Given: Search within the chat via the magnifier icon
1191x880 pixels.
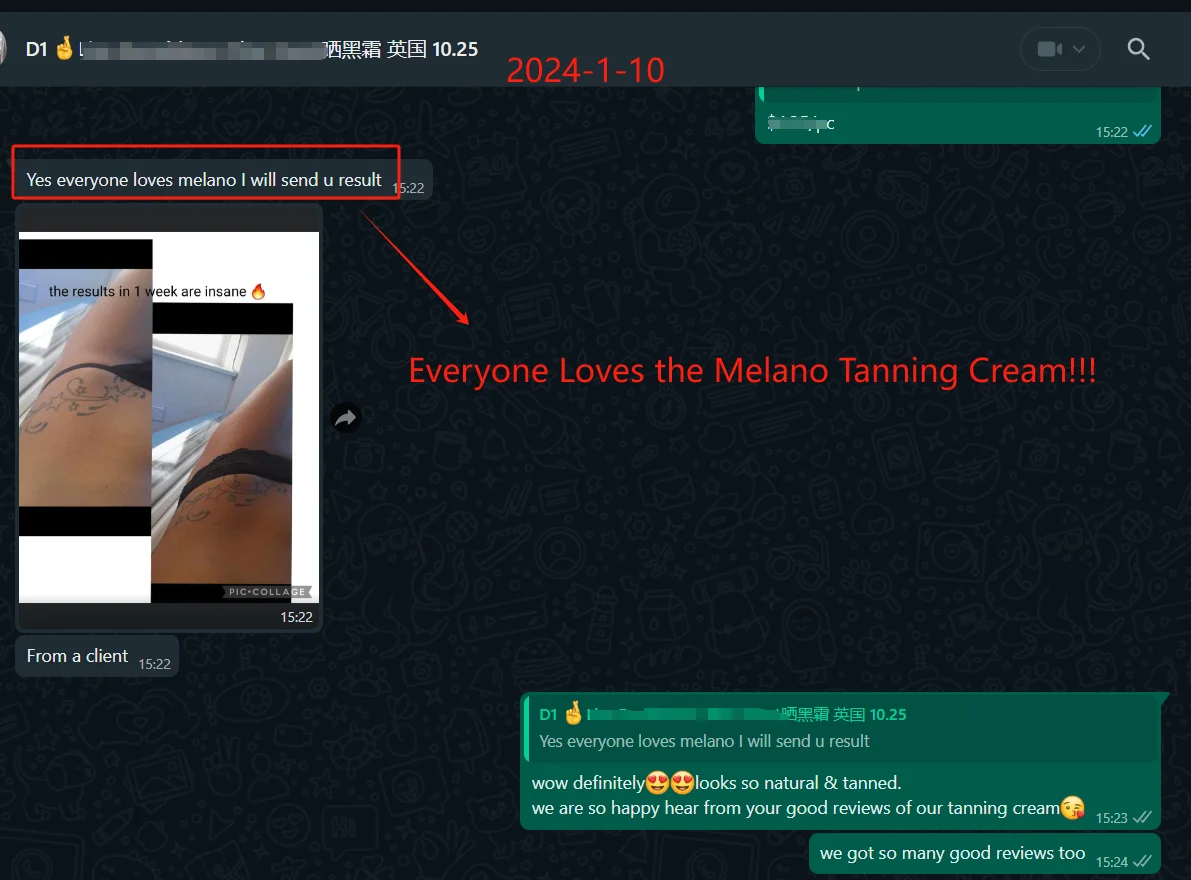Looking at the screenshot, I should pyautogui.click(x=1138, y=49).
